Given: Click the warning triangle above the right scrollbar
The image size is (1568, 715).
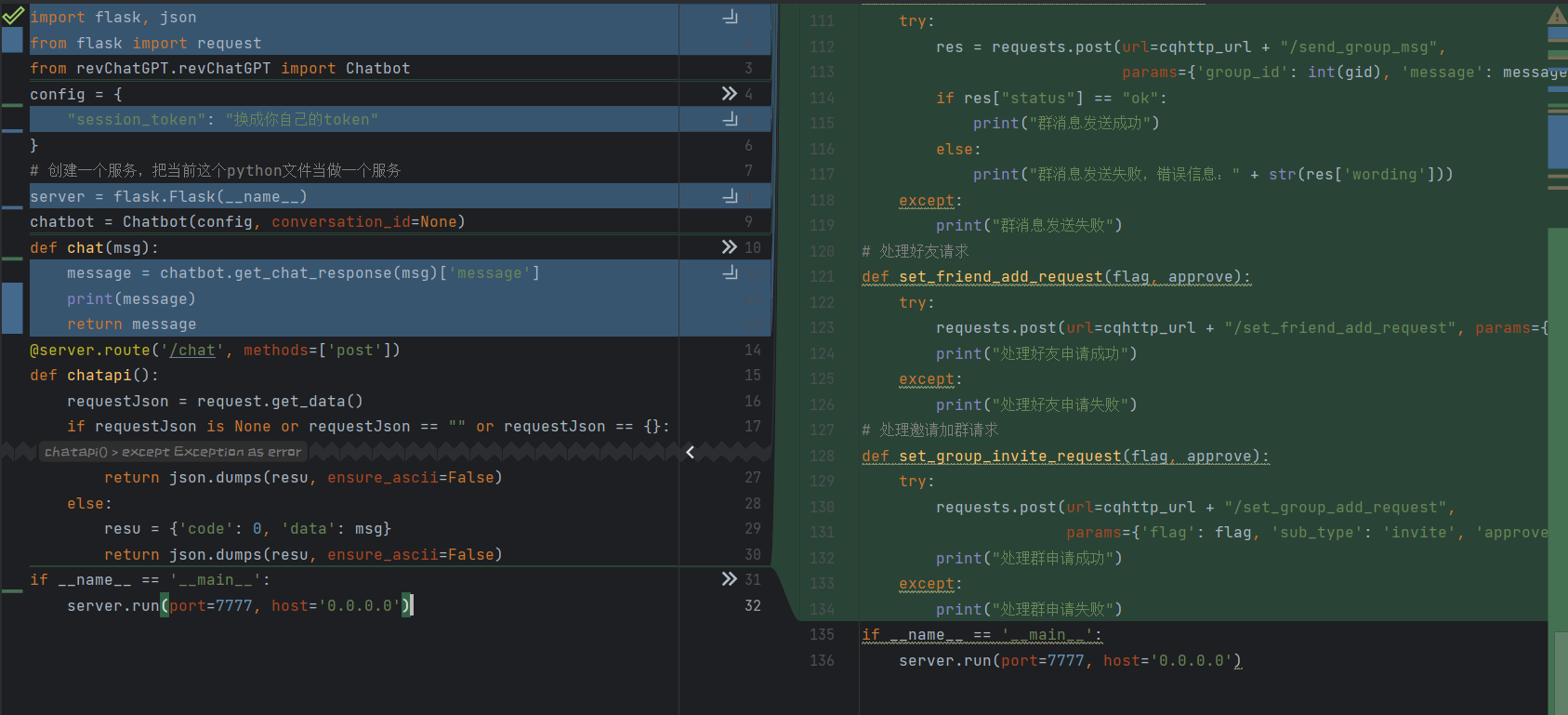Looking at the screenshot, I should [x=1557, y=15].
